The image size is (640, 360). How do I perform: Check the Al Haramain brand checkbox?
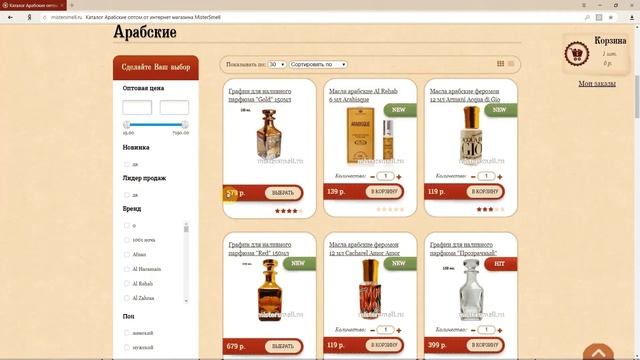coord(127,269)
